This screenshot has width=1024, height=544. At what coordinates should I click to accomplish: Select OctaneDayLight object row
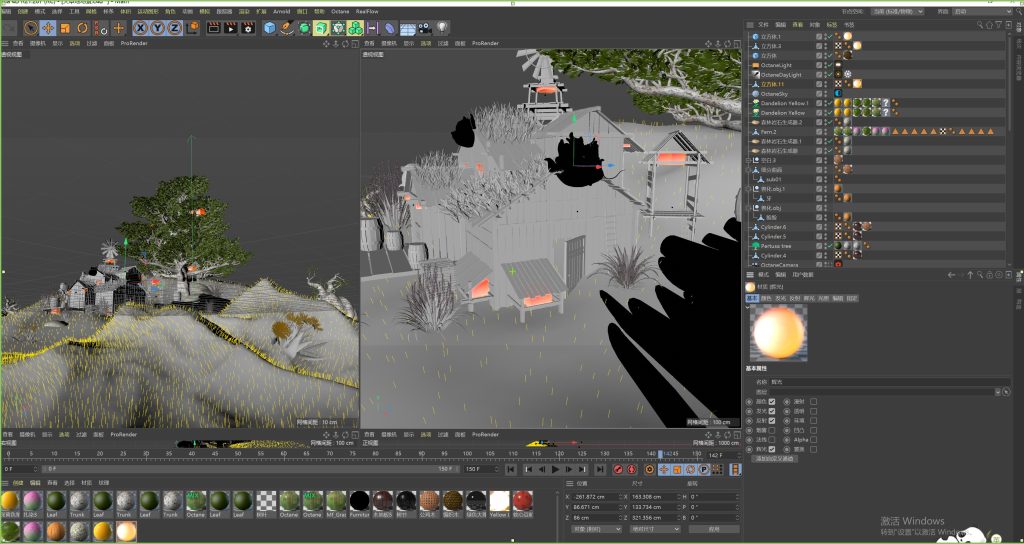pos(780,74)
